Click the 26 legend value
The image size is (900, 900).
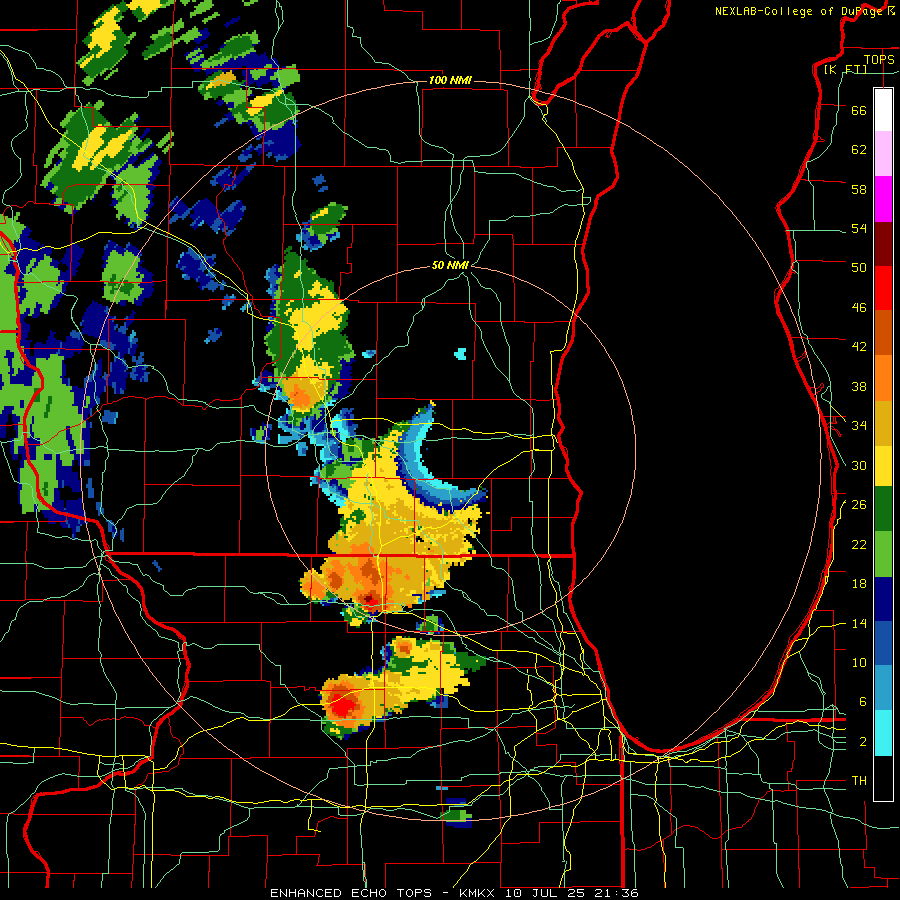859,505
